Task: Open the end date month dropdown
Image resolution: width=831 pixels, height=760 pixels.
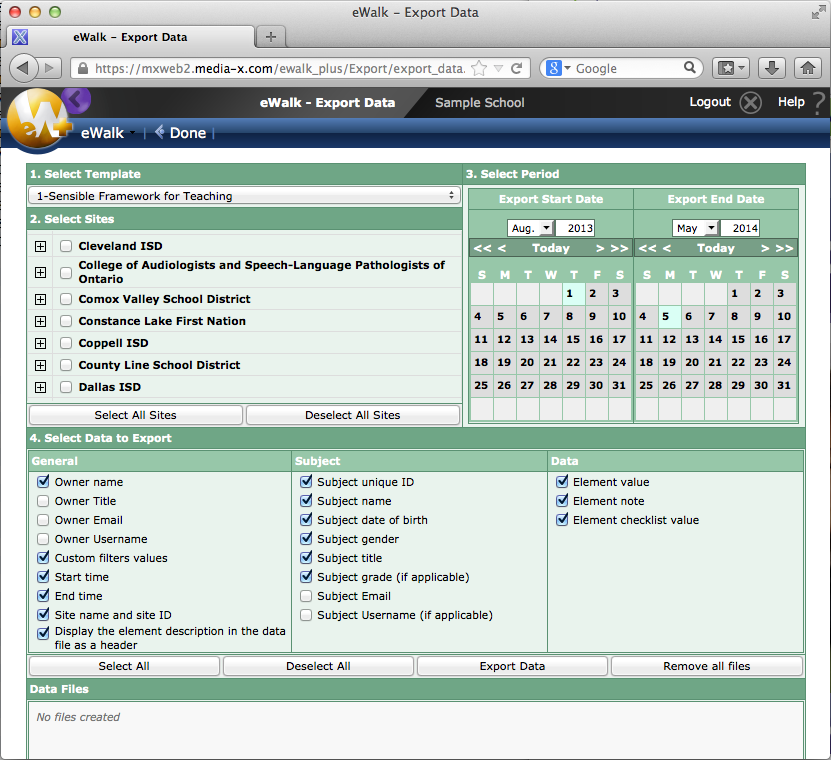Action: pyautogui.click(x=695, y=228)
